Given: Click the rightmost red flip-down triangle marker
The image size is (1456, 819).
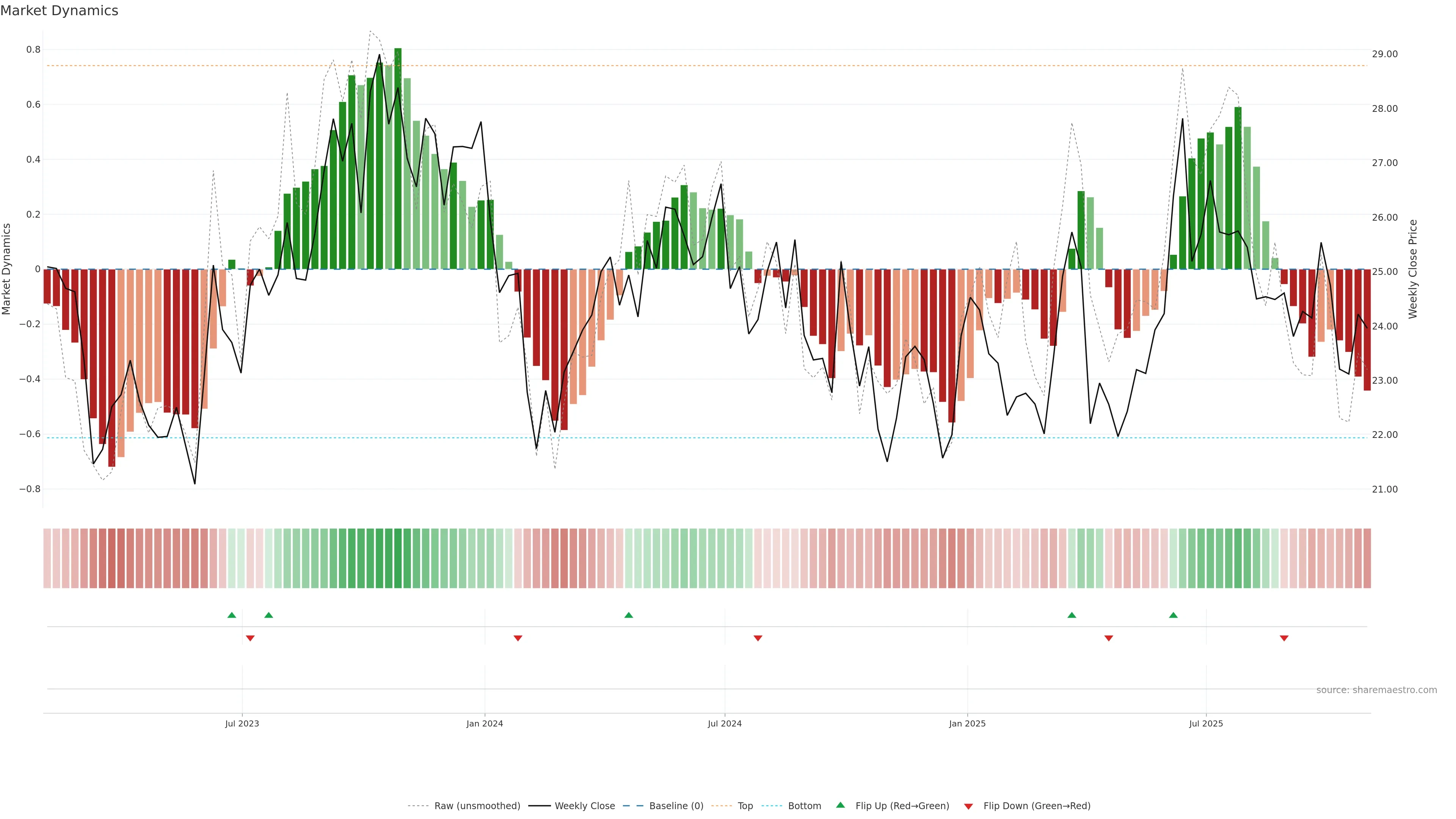Looking at the screenshot, I should (x=1284, y=638).
